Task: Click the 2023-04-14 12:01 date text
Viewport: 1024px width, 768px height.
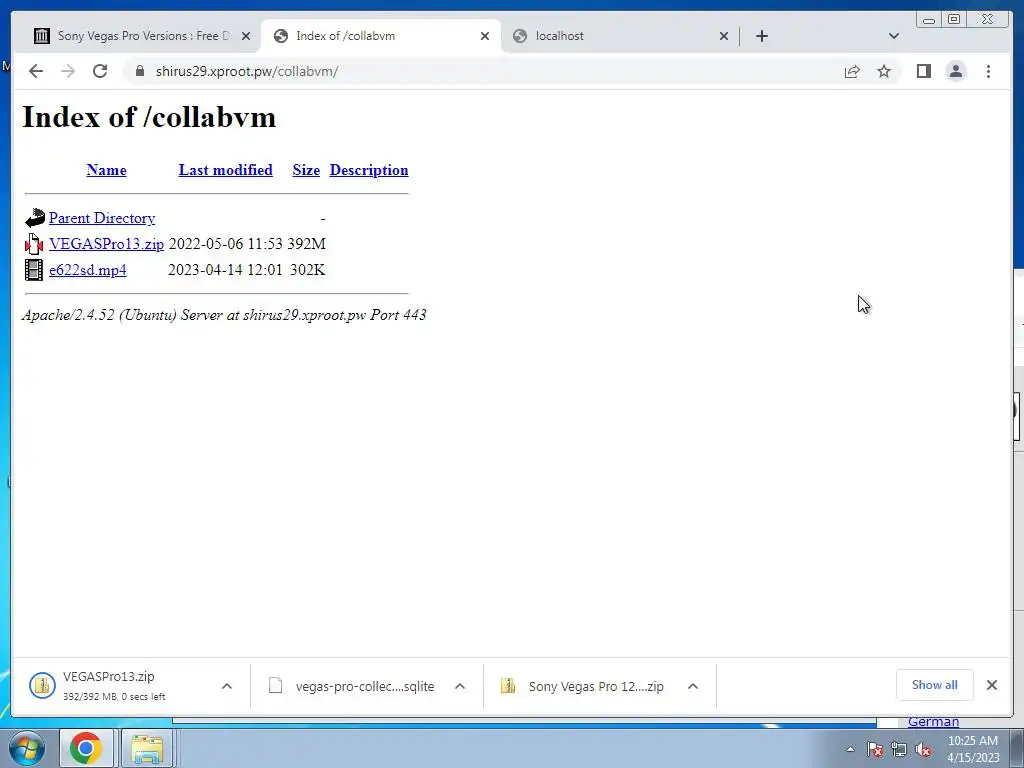Action: point(225,270)
